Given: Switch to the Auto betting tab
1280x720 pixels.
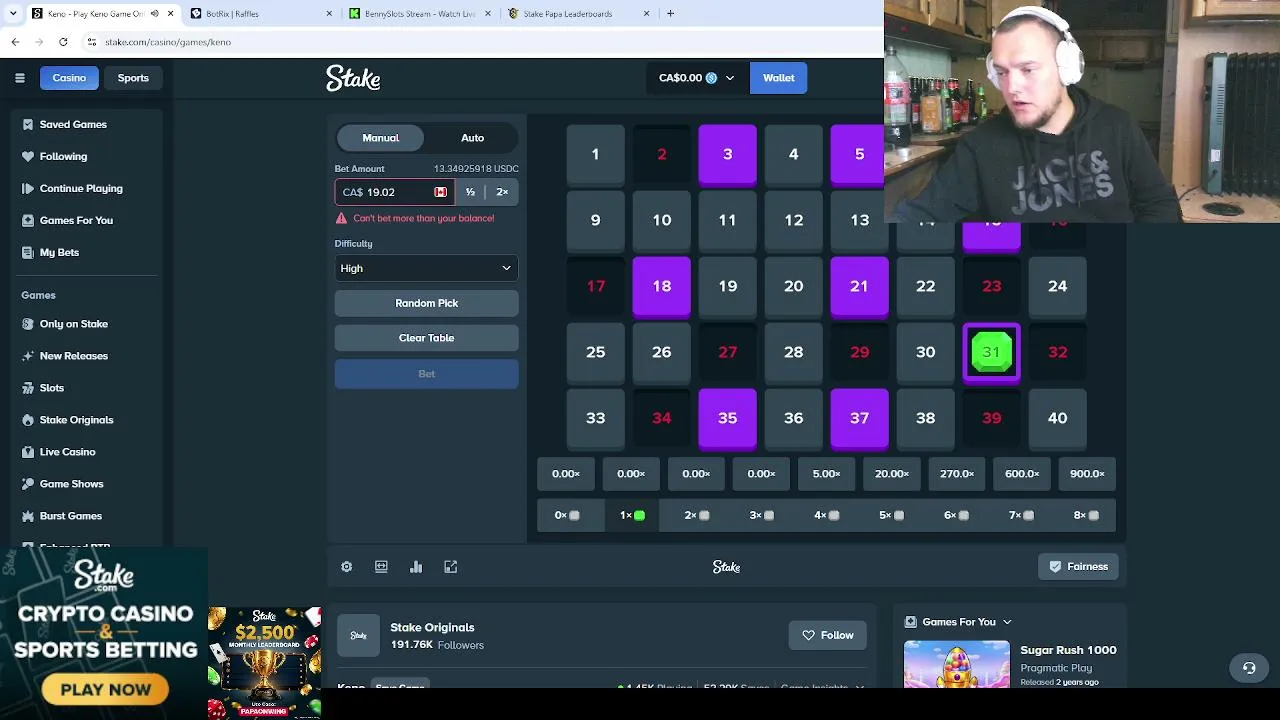Looking at the screenshot, I should (472, 138).
